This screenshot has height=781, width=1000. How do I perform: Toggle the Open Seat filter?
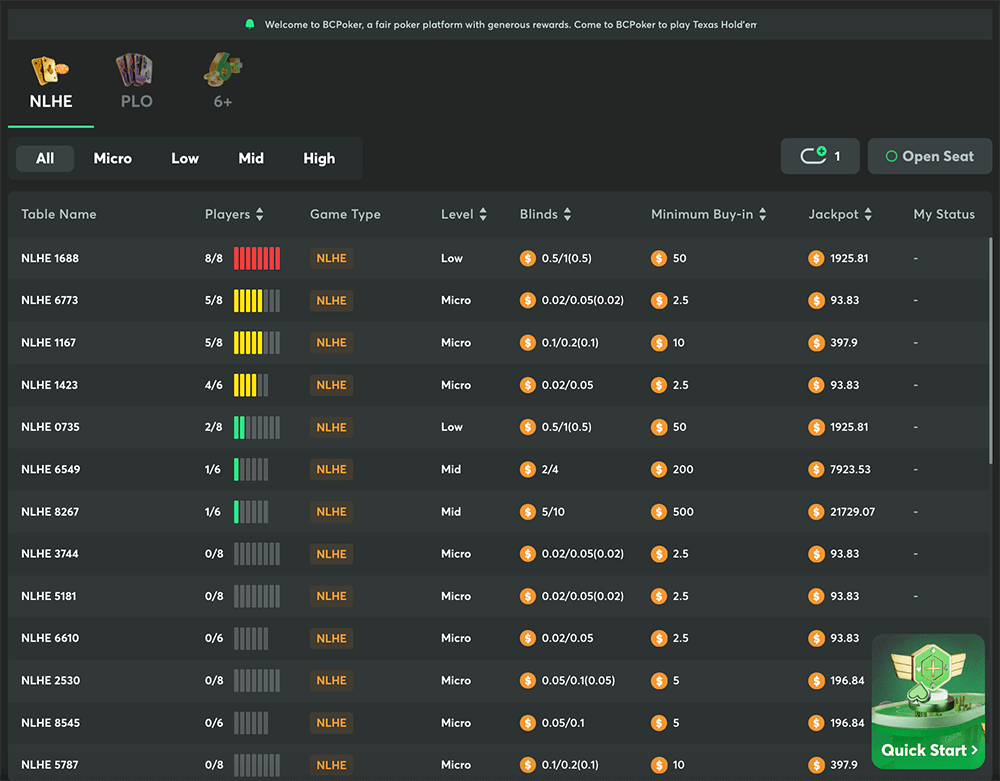(929, 156)
